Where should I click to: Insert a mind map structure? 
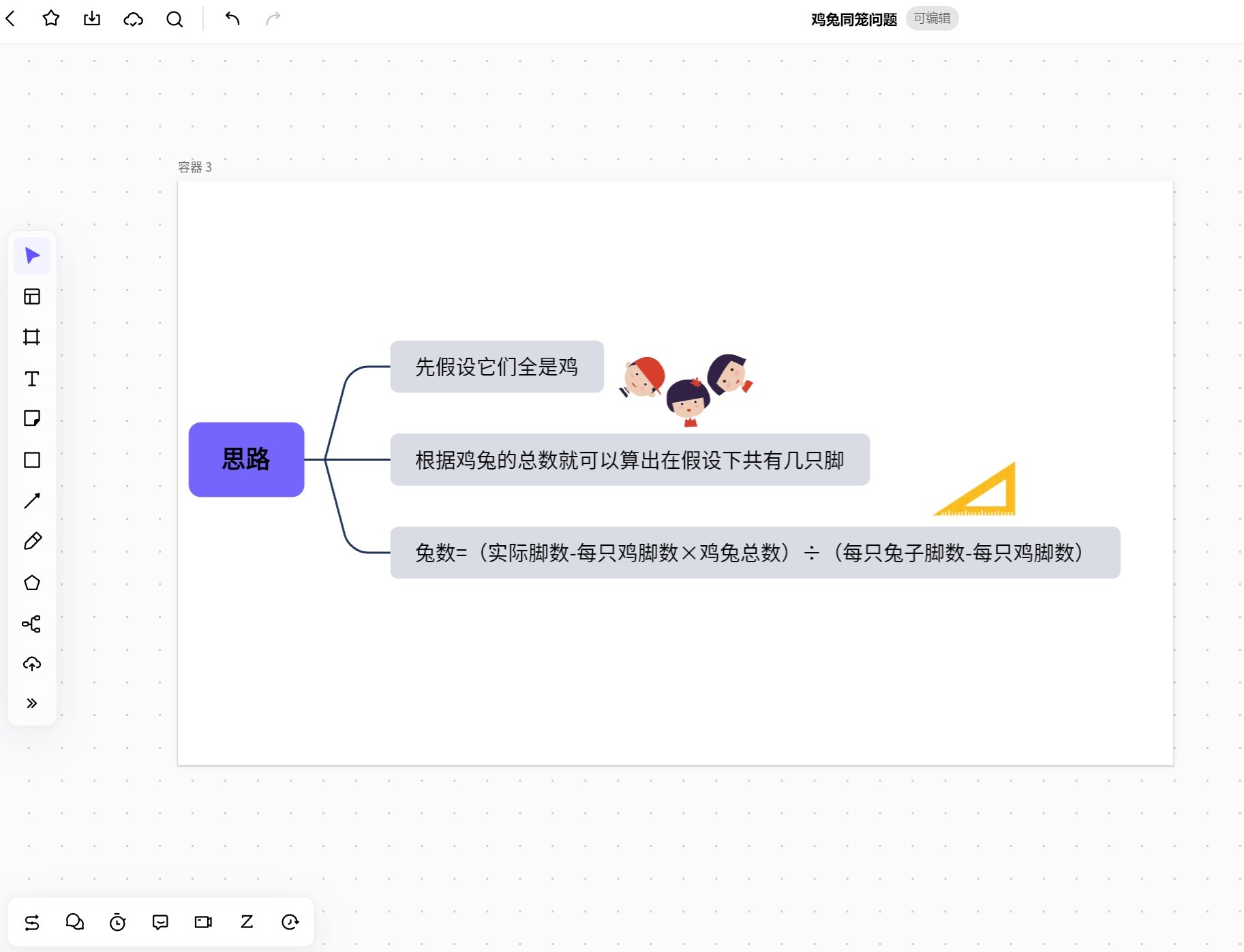[32, 624]
